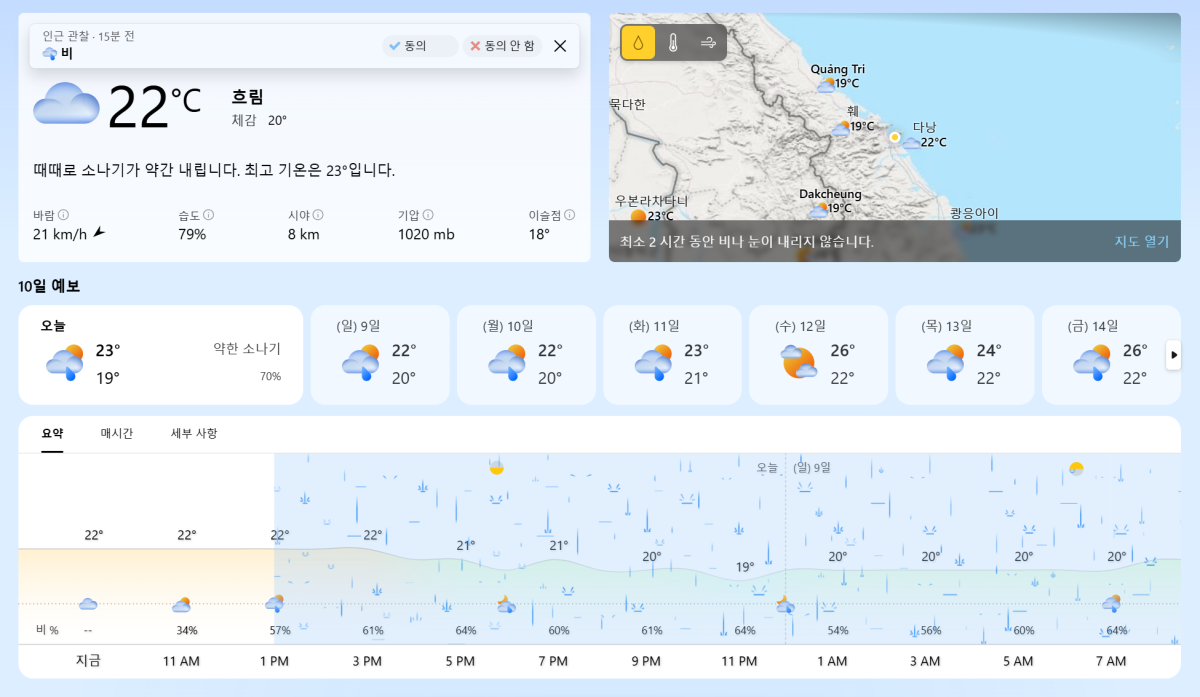
Task: Select the 오늘 forecast card
Action: [161, 355]
